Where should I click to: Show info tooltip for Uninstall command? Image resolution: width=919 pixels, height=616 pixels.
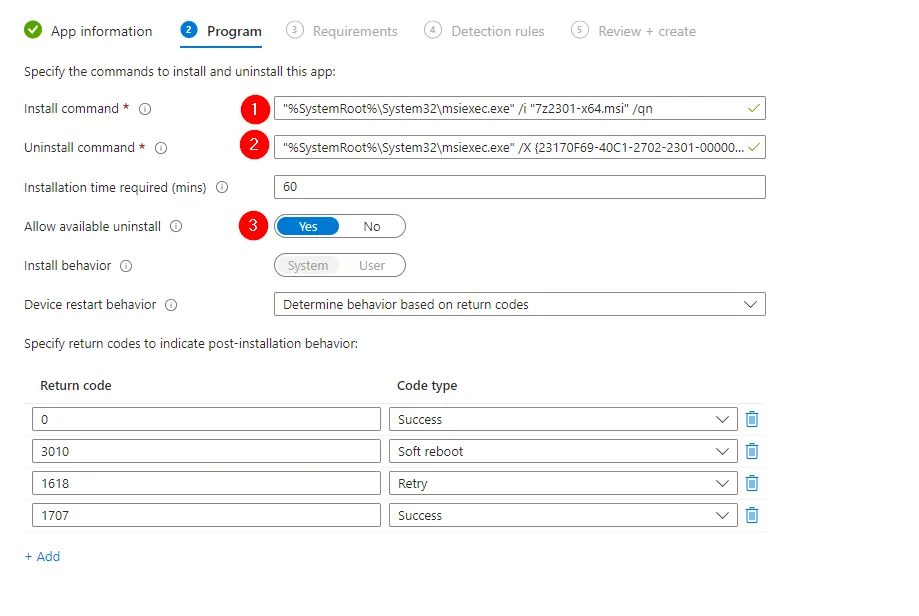coord(161,148)
